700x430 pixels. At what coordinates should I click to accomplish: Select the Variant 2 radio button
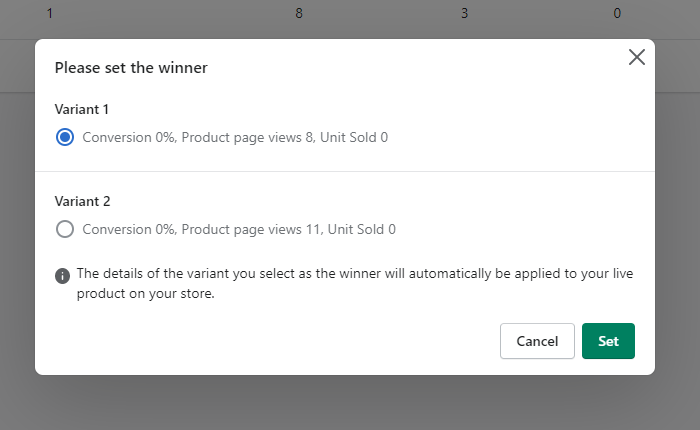[65, 229]
